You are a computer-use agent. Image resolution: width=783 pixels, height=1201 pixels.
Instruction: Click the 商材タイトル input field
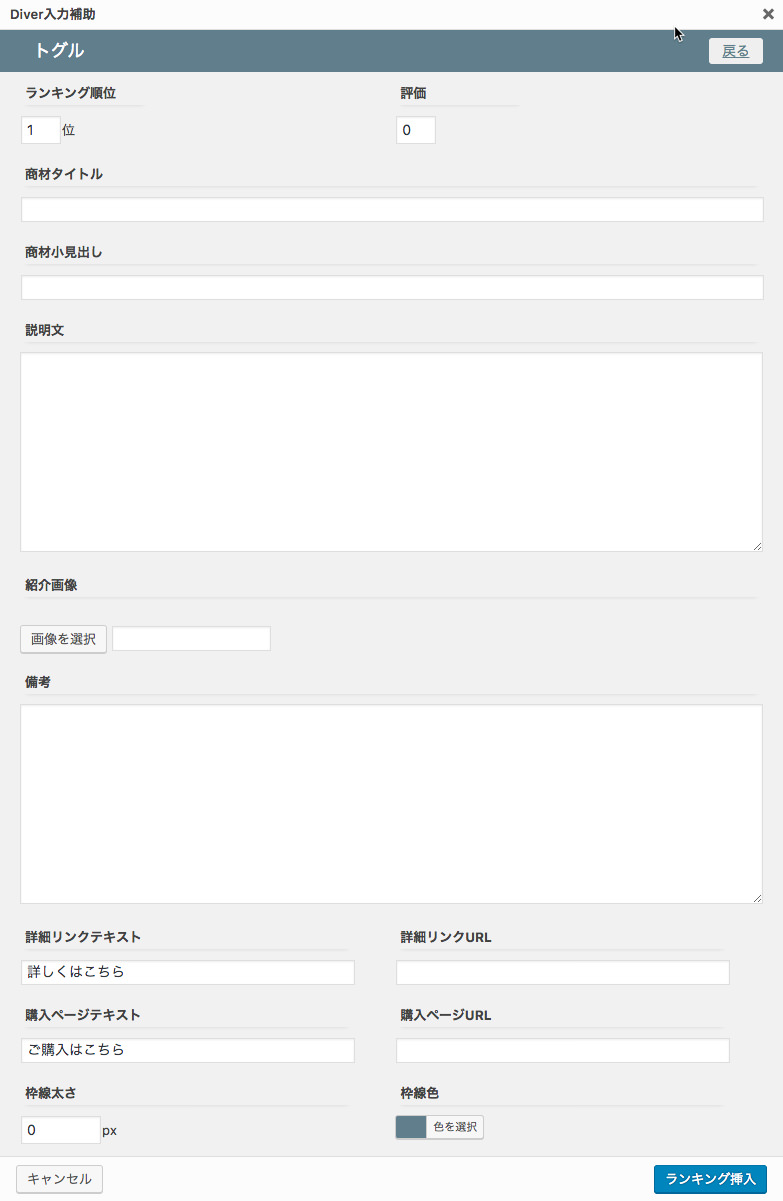(391, 209)
